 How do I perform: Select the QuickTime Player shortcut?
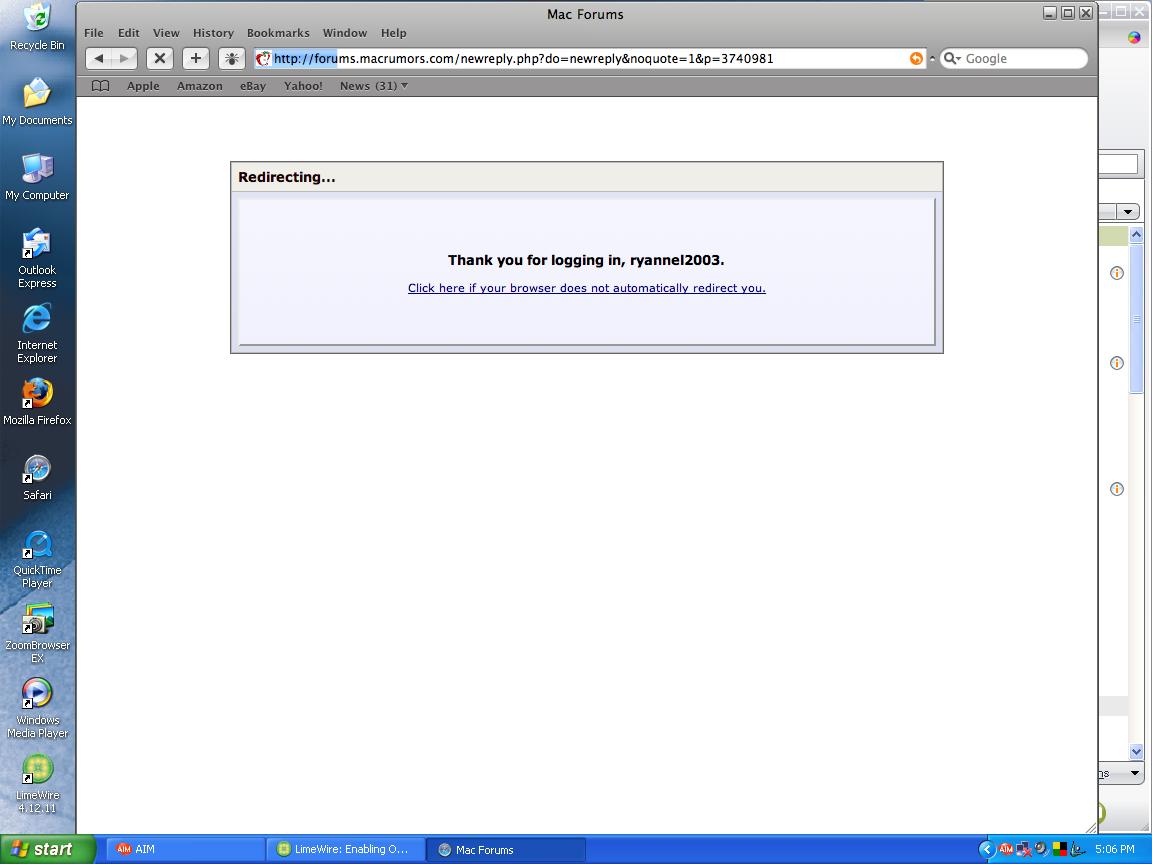[37, 558]
